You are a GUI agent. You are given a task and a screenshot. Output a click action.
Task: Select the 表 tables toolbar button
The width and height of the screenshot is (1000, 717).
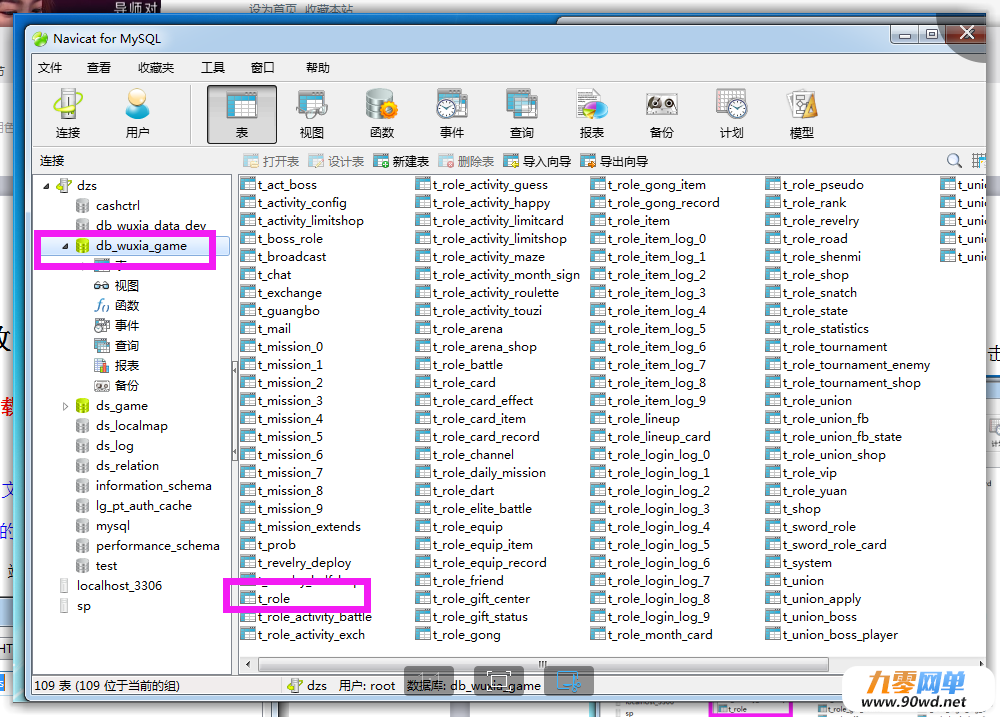point(242,114)
